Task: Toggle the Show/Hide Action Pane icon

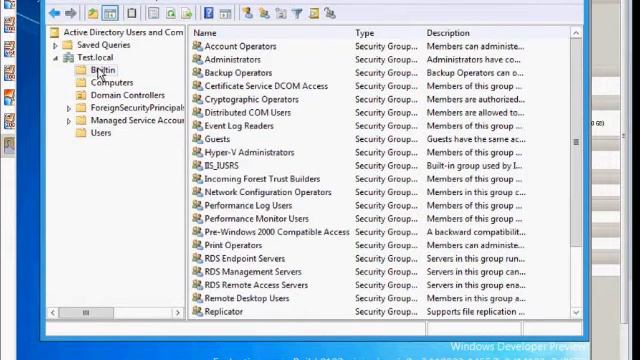Action: [225, 13]
